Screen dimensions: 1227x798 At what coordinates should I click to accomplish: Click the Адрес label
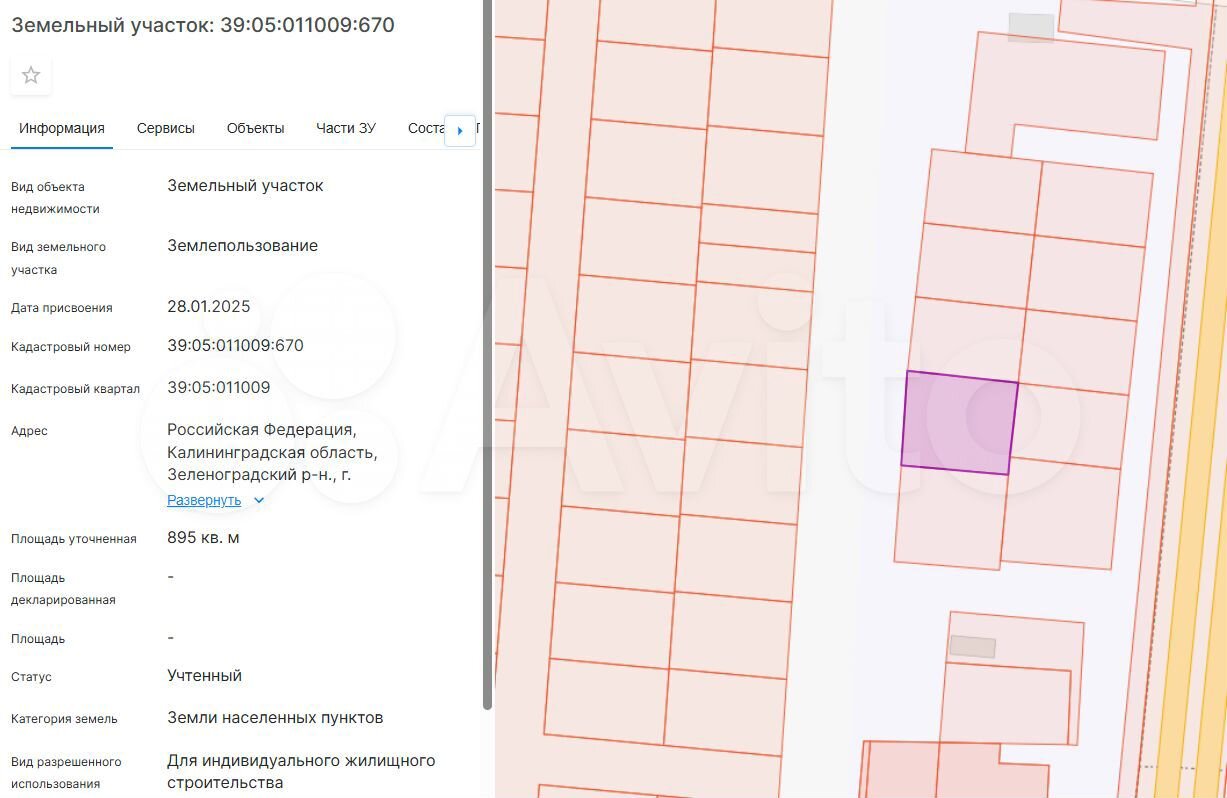click(29, 431)
